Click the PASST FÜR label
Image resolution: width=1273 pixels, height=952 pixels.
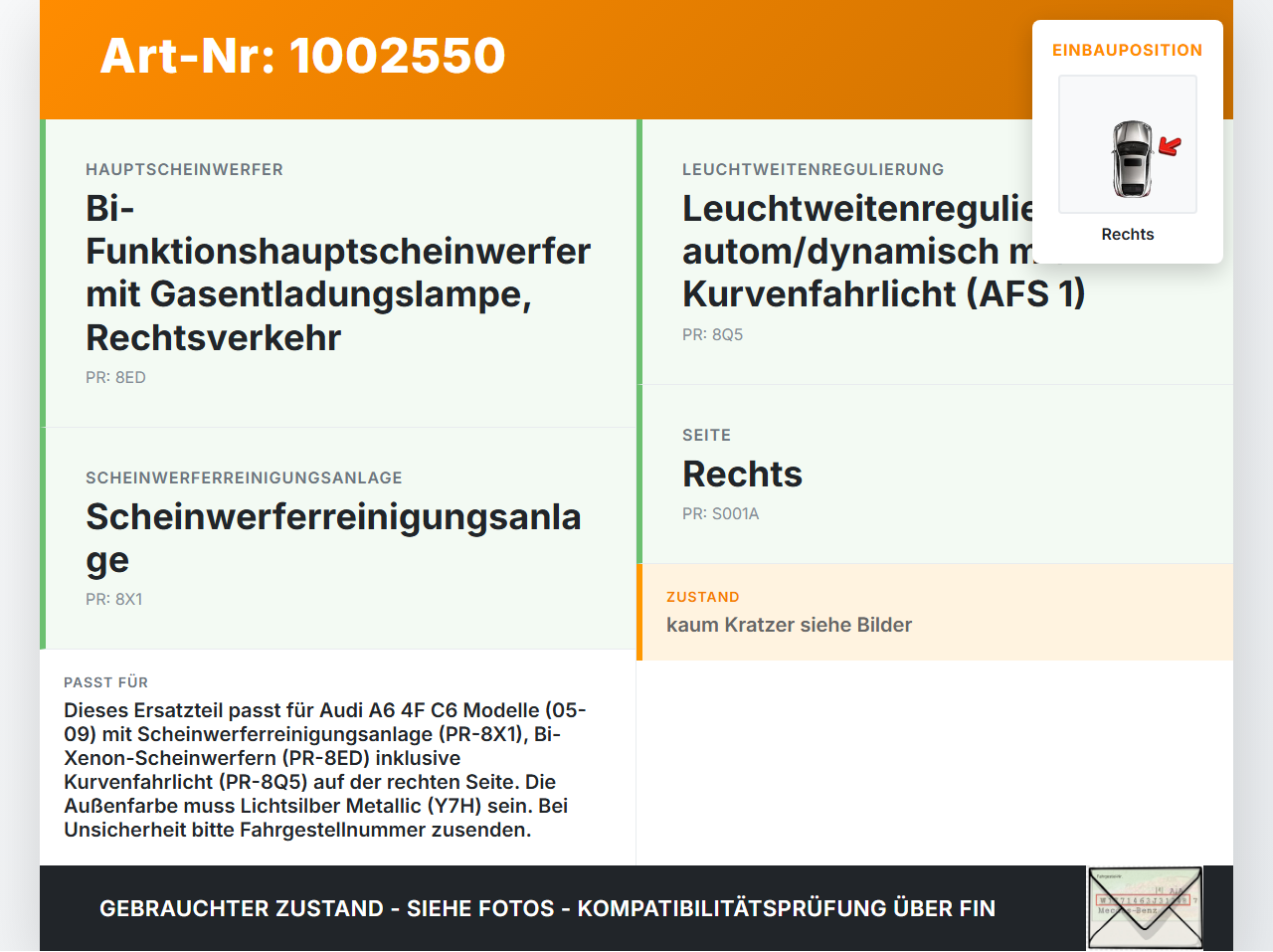[105, 682]
